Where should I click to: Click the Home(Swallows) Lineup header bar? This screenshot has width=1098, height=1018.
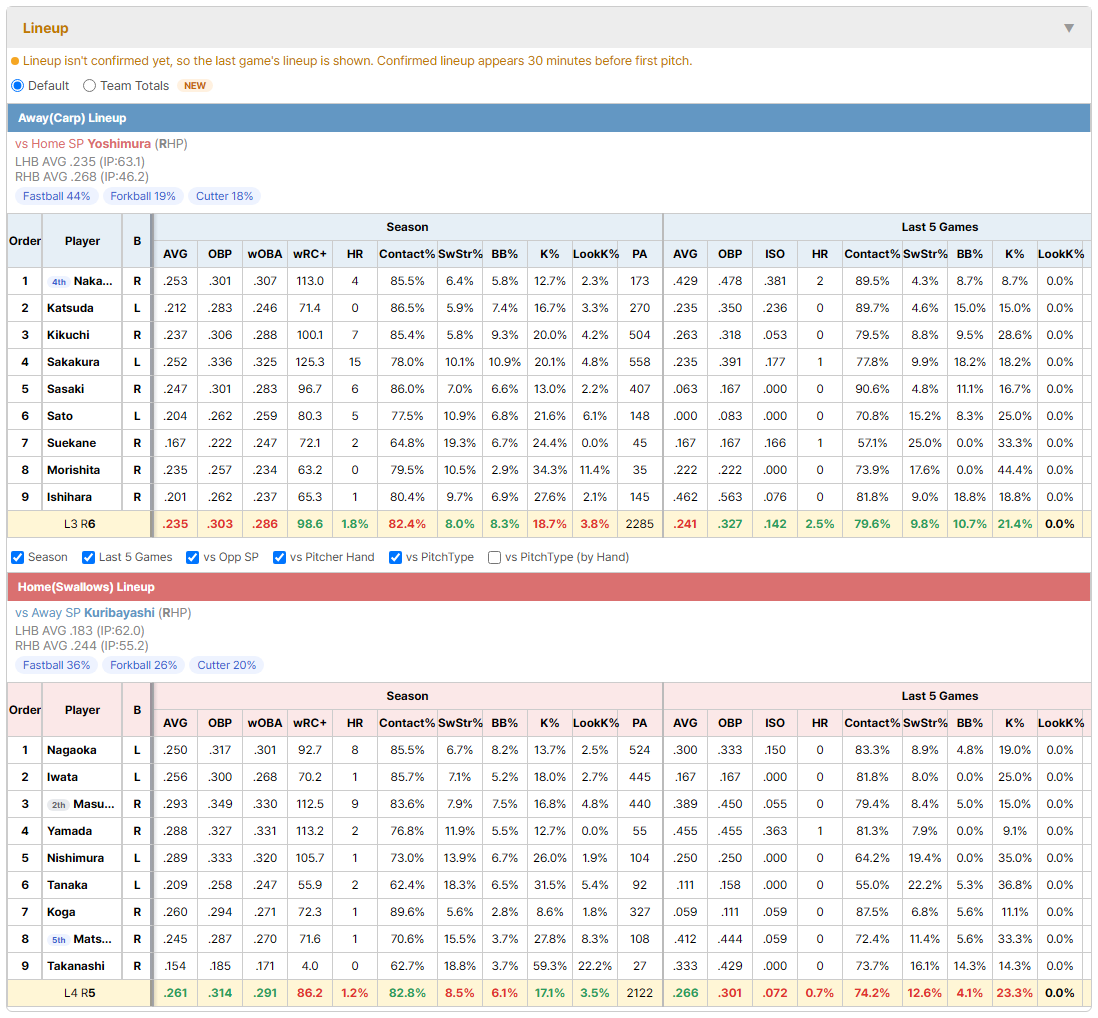tap(549, 587)
